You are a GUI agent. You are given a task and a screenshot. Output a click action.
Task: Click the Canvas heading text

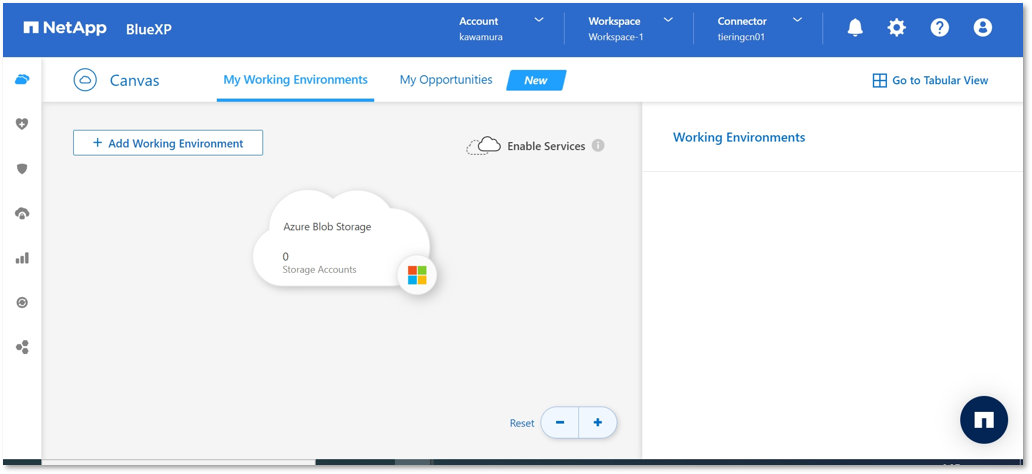click(x=134, y=81)
